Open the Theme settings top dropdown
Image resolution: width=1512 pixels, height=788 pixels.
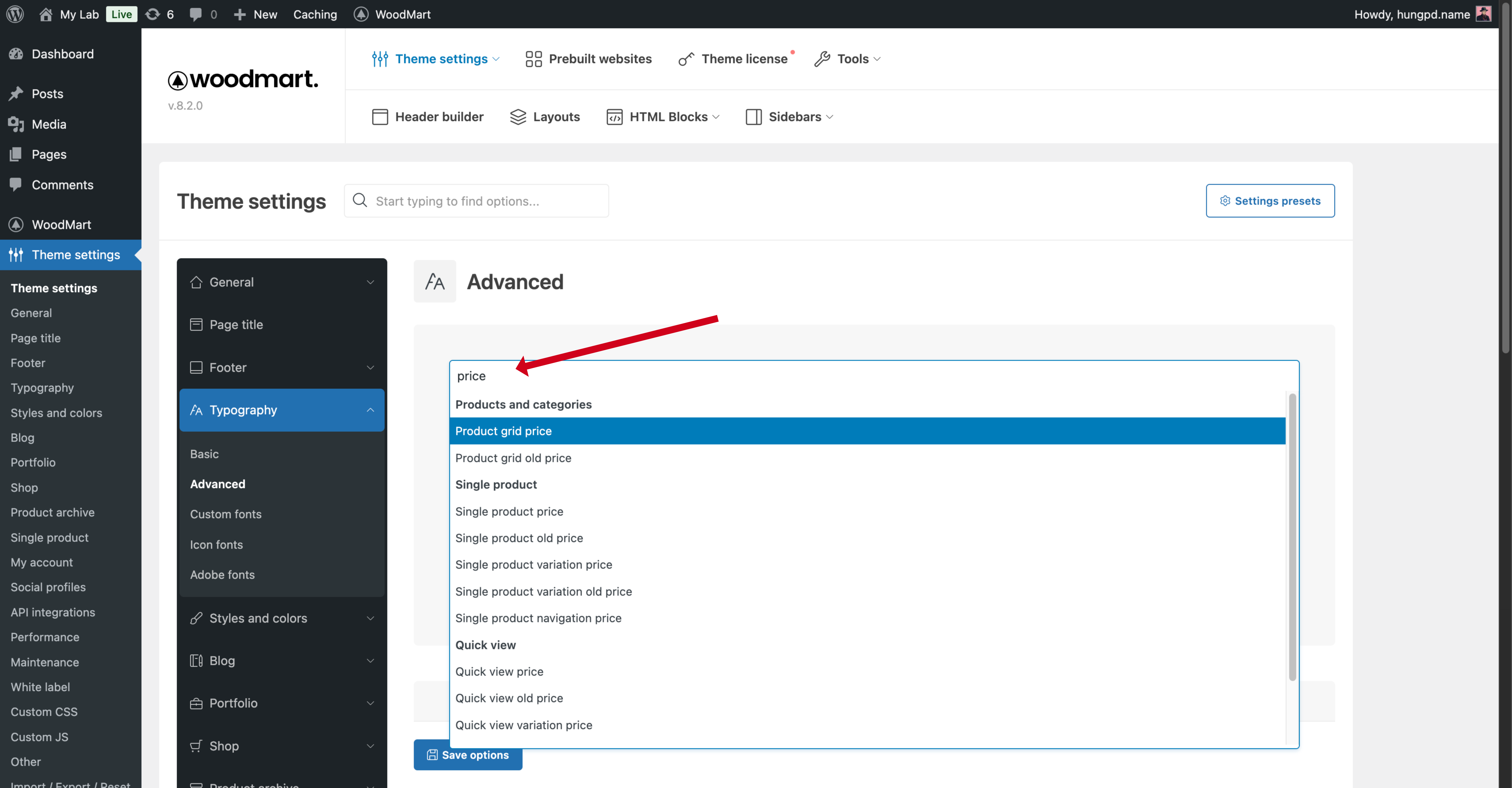click(436, 59)
